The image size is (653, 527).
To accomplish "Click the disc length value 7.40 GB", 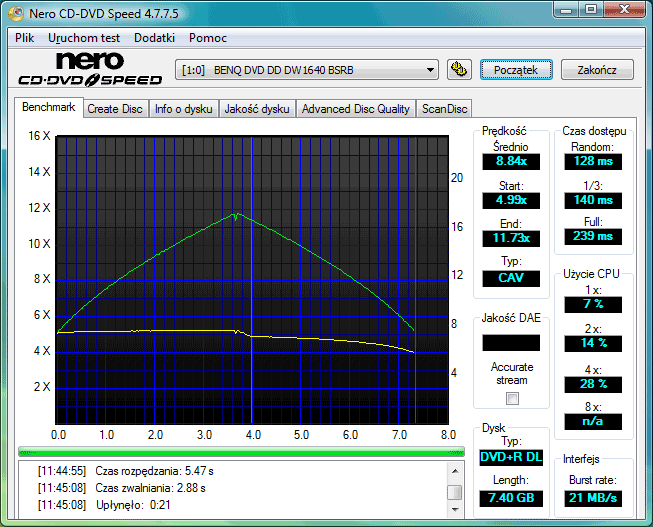I will click(x=511, y=498).
